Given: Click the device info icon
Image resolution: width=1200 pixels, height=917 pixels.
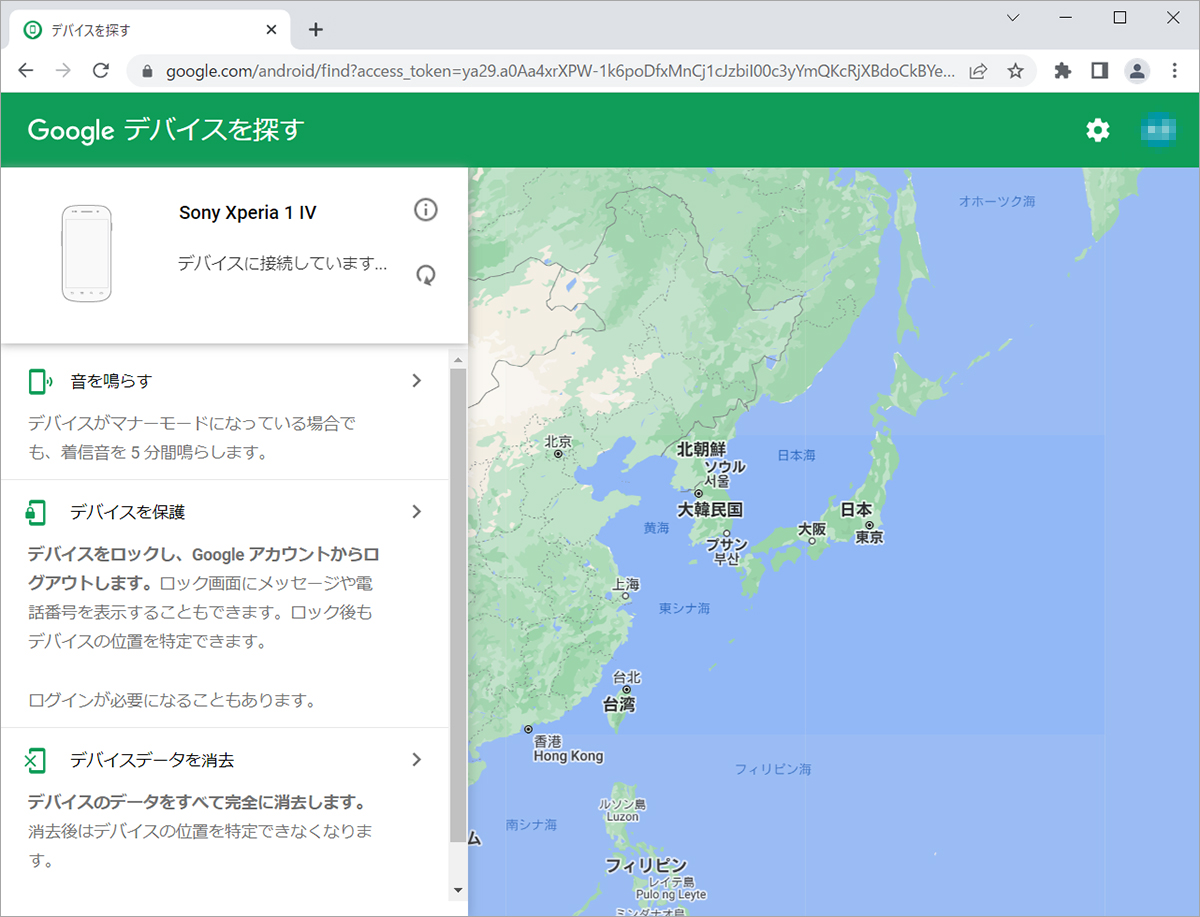Looking at the screenshot, I should [426, 209].
